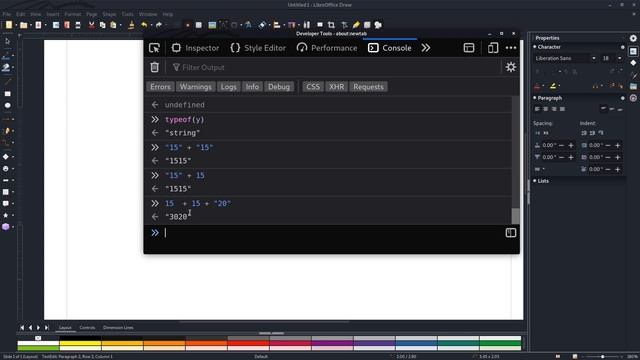640x360 pixels.
Task: Click the Controls layer tab
Action: tap(87, 327)
